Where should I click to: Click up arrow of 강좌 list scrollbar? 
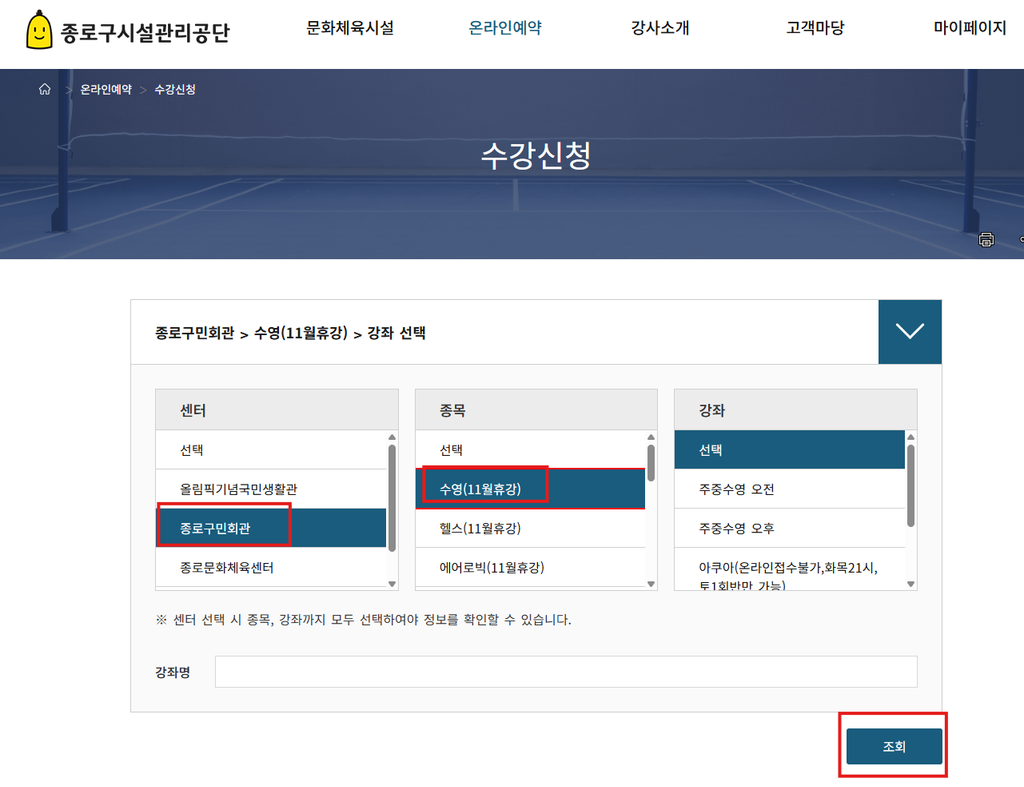[x=911, y=437]
